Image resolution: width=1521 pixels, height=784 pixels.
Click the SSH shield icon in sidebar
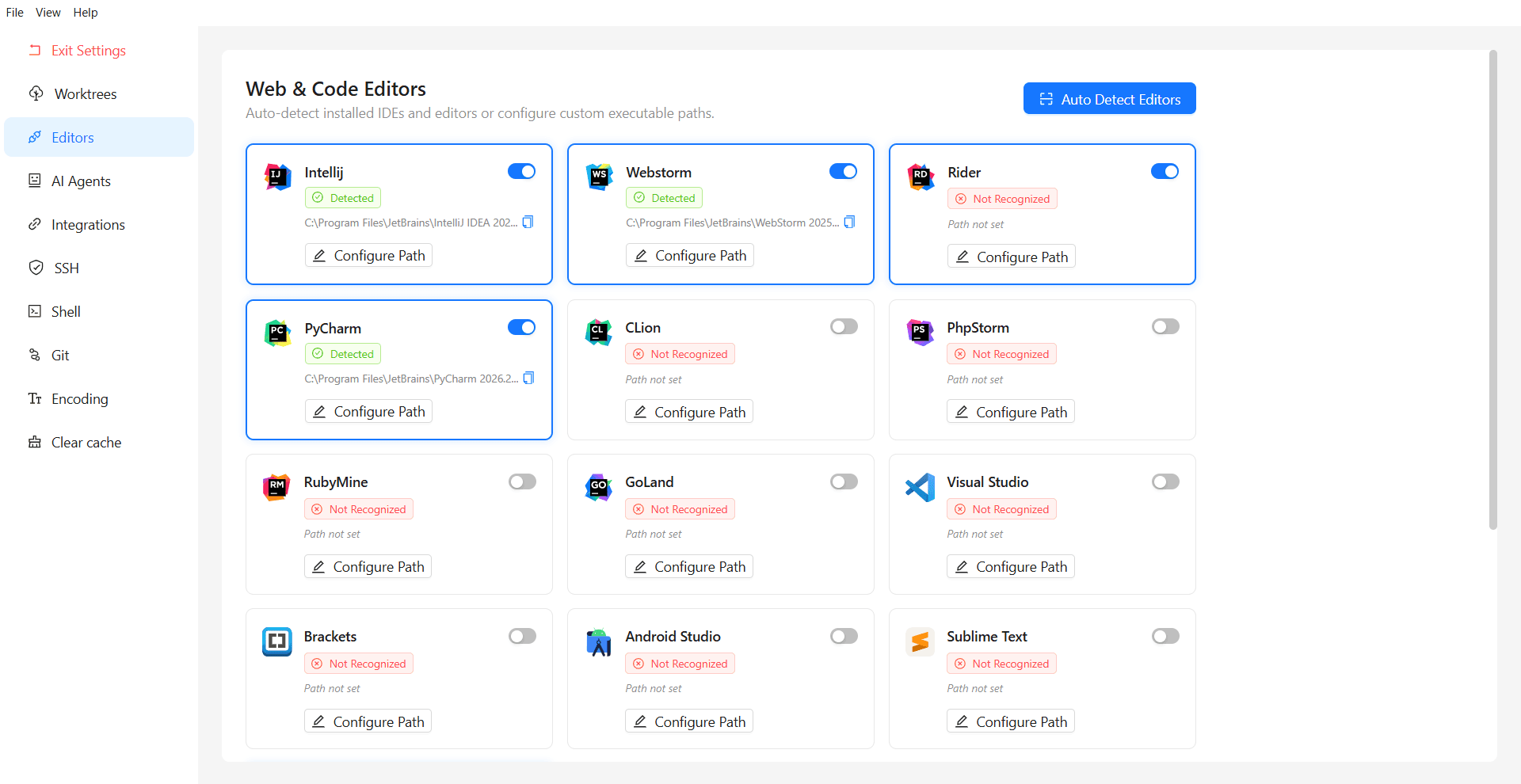click(x=36, y=268)
